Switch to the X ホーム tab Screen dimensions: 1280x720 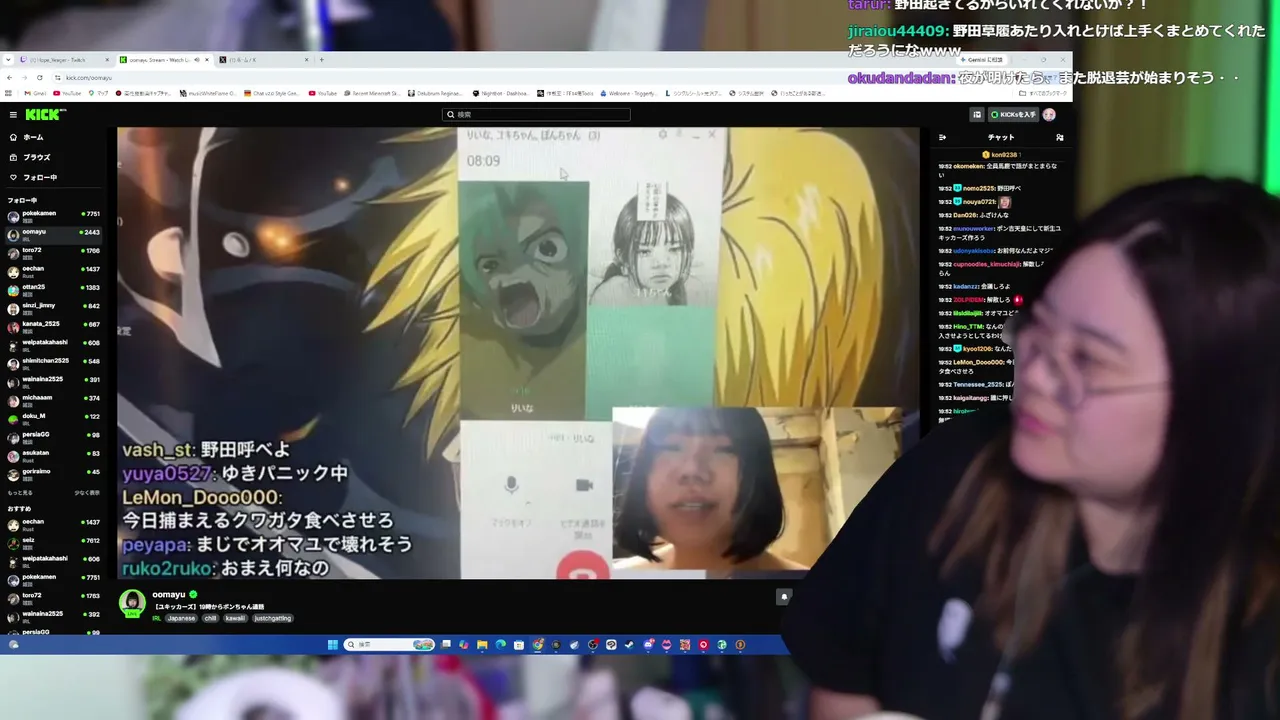click(x=262, y=60)
